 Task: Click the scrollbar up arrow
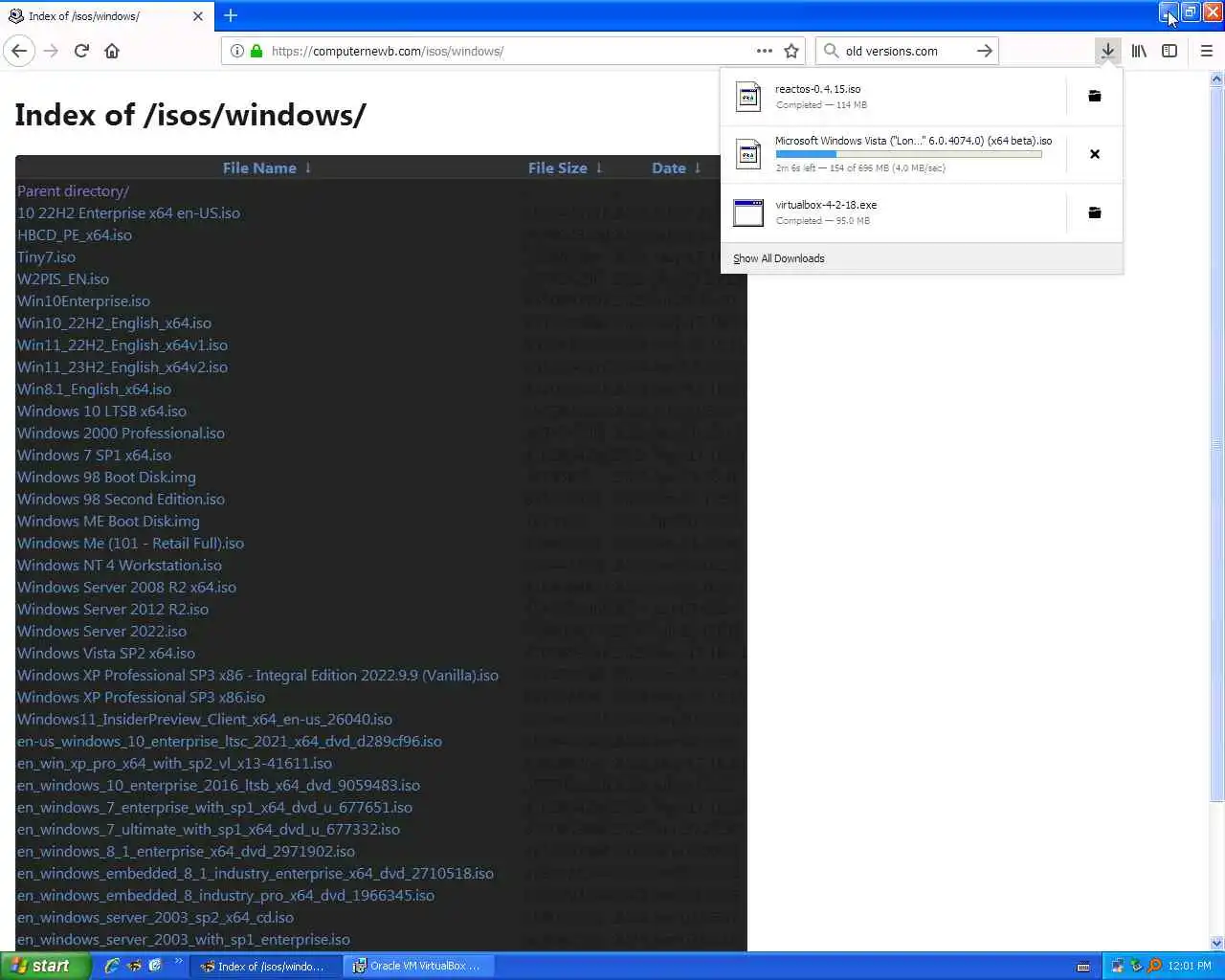tap(1216, 78)
